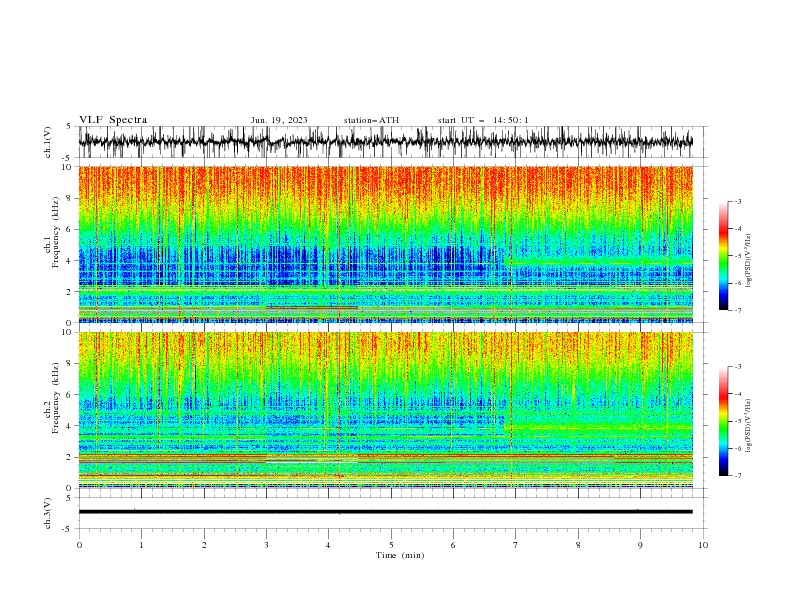Click the "ch.3(V)" axis label

pyautogui.click(x=48, y=513)
